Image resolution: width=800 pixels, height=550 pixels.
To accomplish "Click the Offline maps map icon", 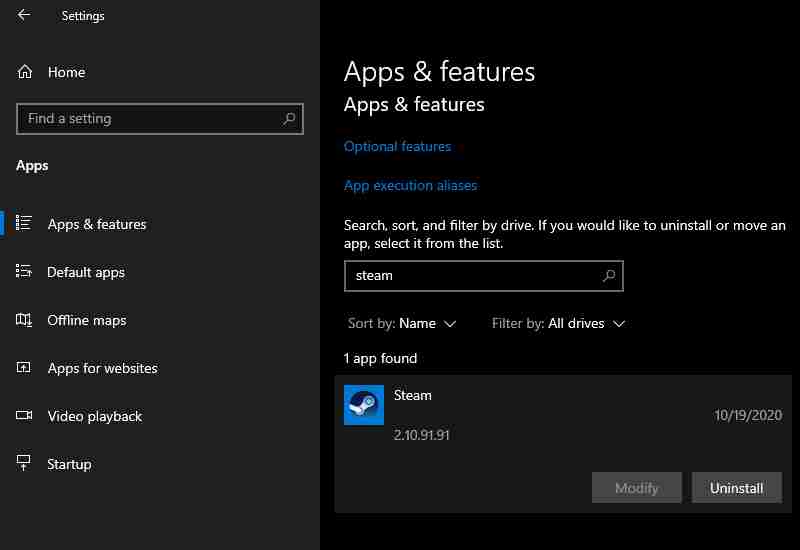I will [x=23, y=320].
